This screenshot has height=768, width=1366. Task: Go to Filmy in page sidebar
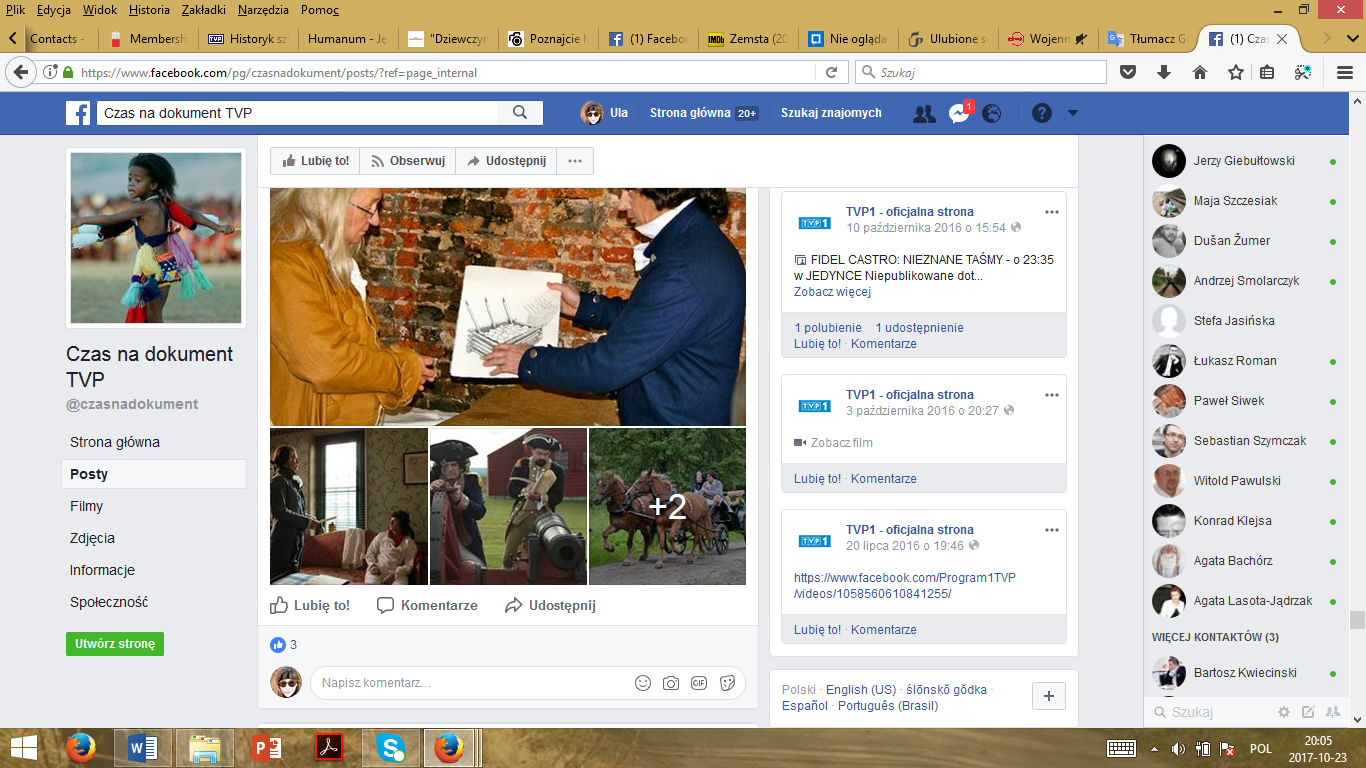86,506
